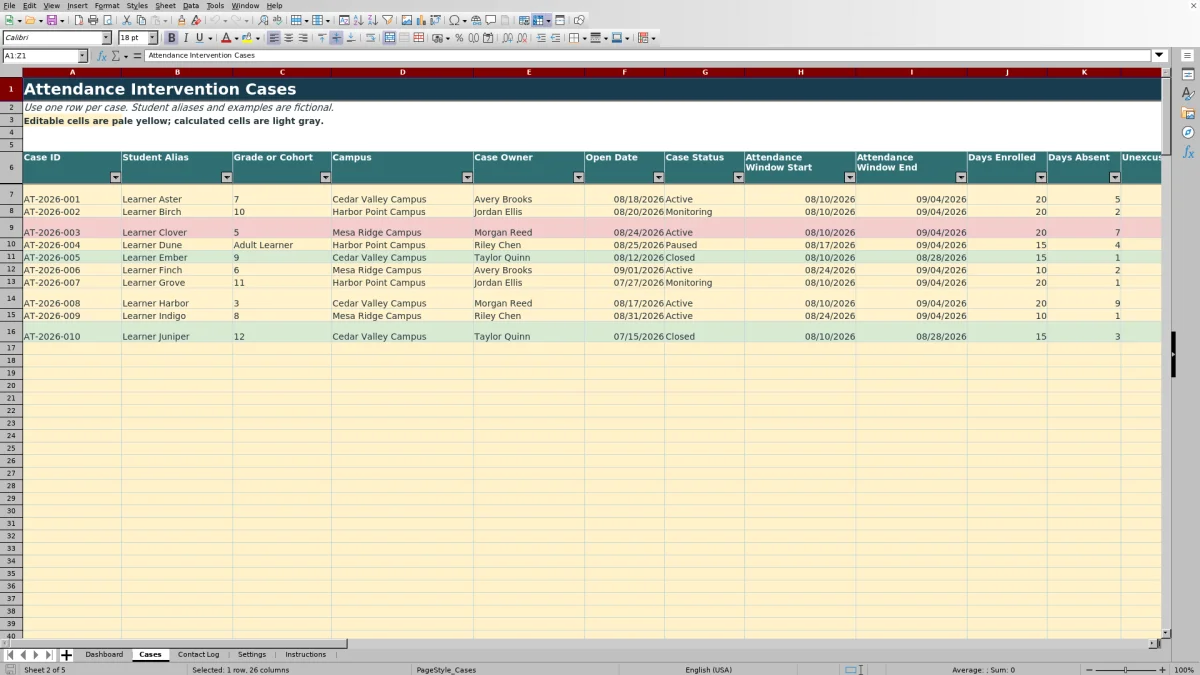Click the AutoFilter funnel icon
Screen dimensions: 1200x675
(x=388, y=20)
